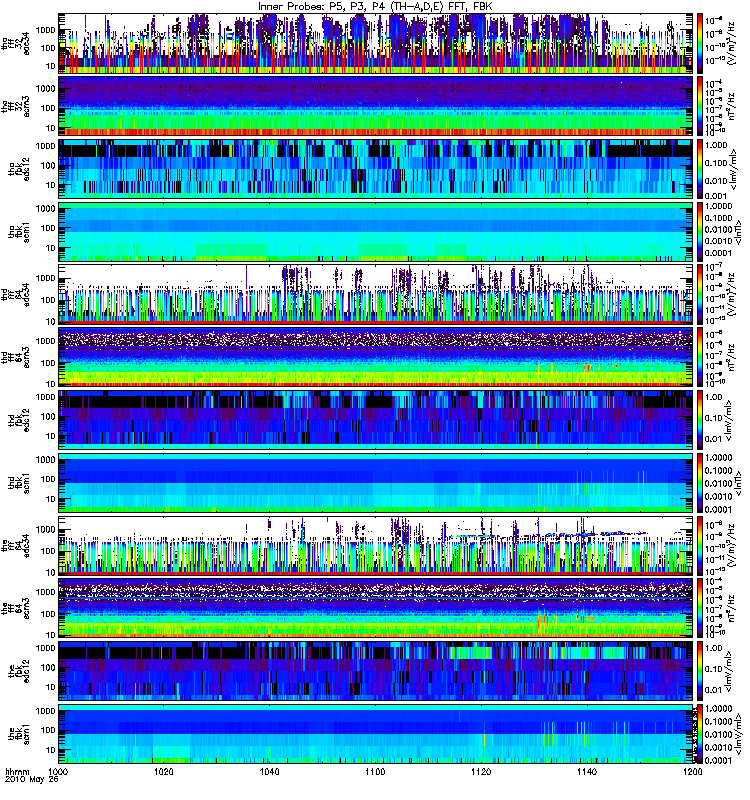
Task: Click the 1120 time axis label
Action: click(x=481, y=772)
